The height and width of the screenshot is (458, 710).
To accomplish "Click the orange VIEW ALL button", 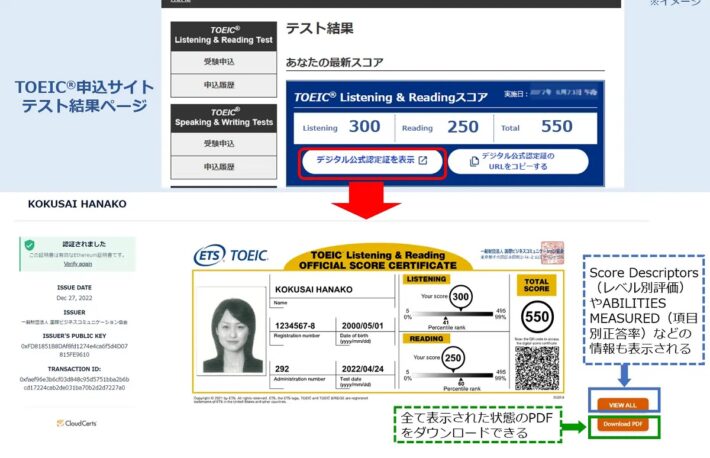I will 623,405.
